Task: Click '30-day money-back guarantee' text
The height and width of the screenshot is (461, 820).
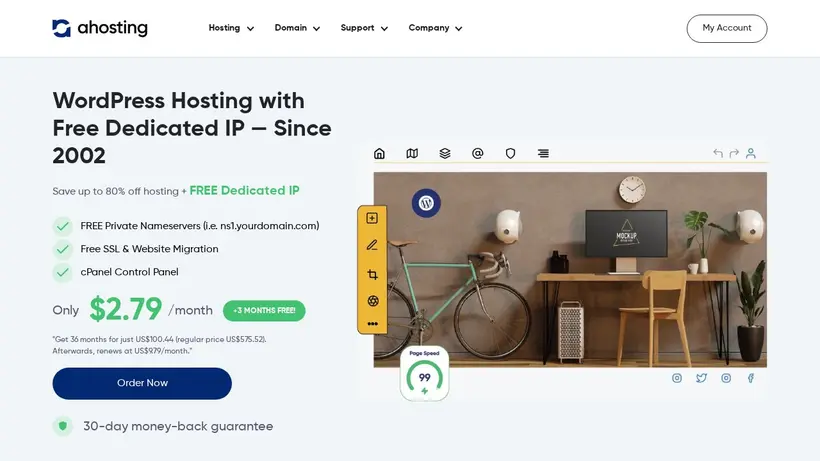Action: click(178, 427)
